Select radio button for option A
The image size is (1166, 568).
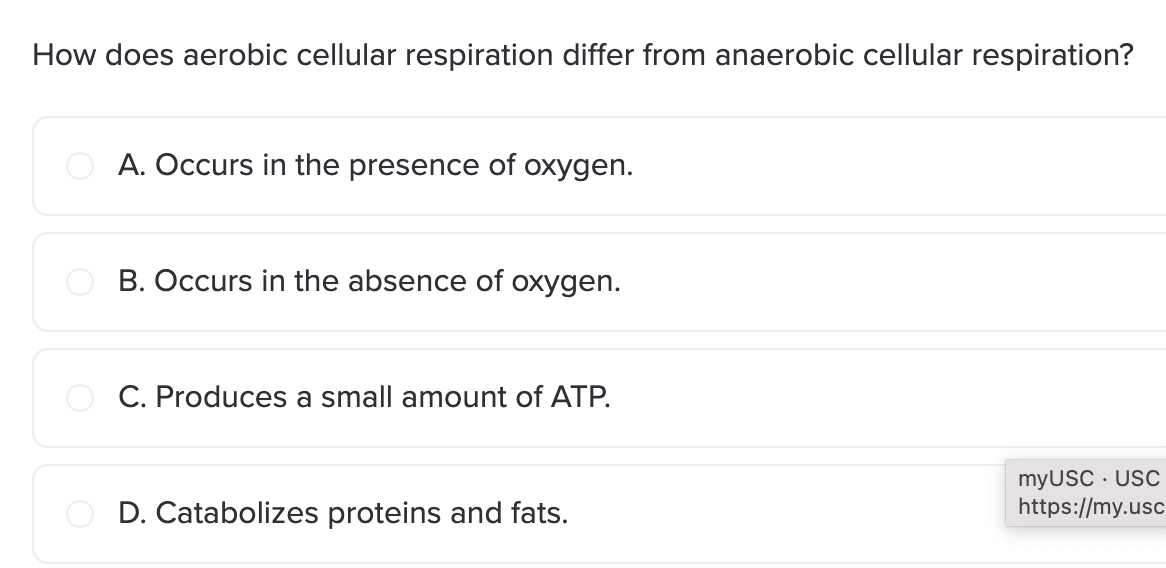80,166
